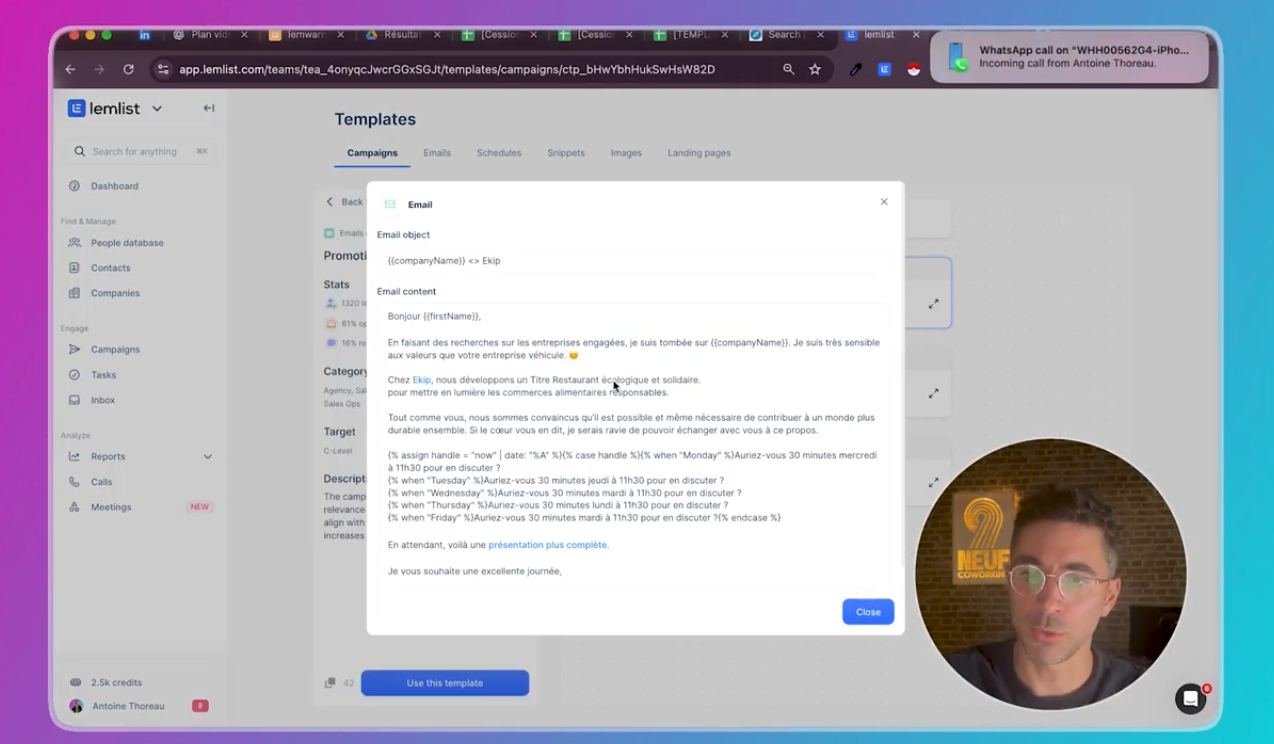Click the duplicate count icon beside 42
Viewport: 1274px width, 744px height.
330,683
